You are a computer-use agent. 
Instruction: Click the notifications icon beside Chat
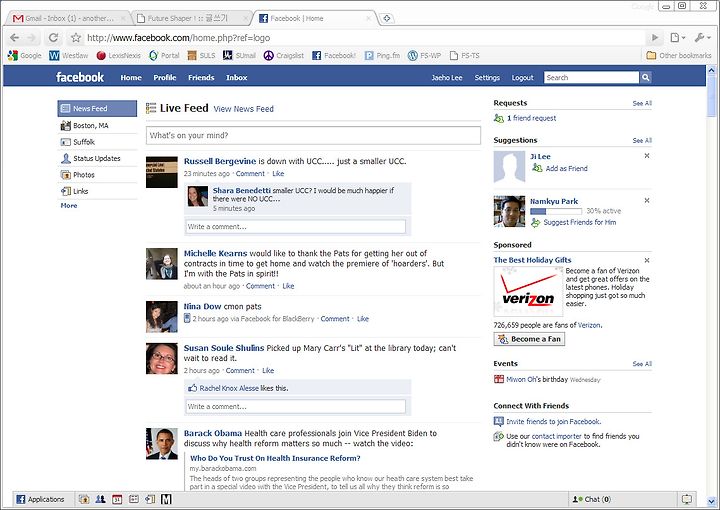[x=687, y=499]
